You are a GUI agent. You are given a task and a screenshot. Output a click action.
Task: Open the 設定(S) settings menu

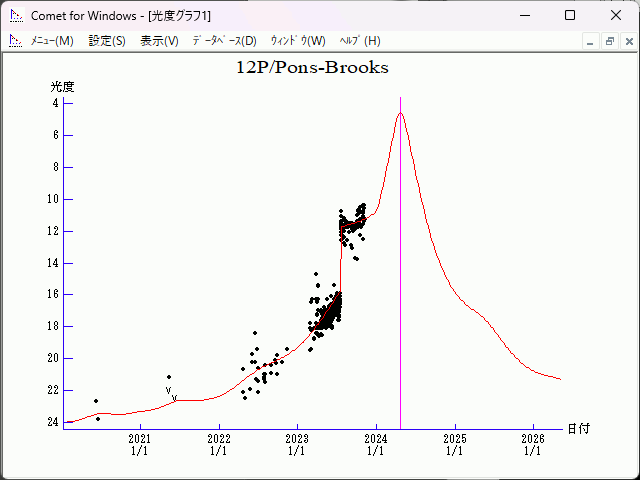coord(107,41)
